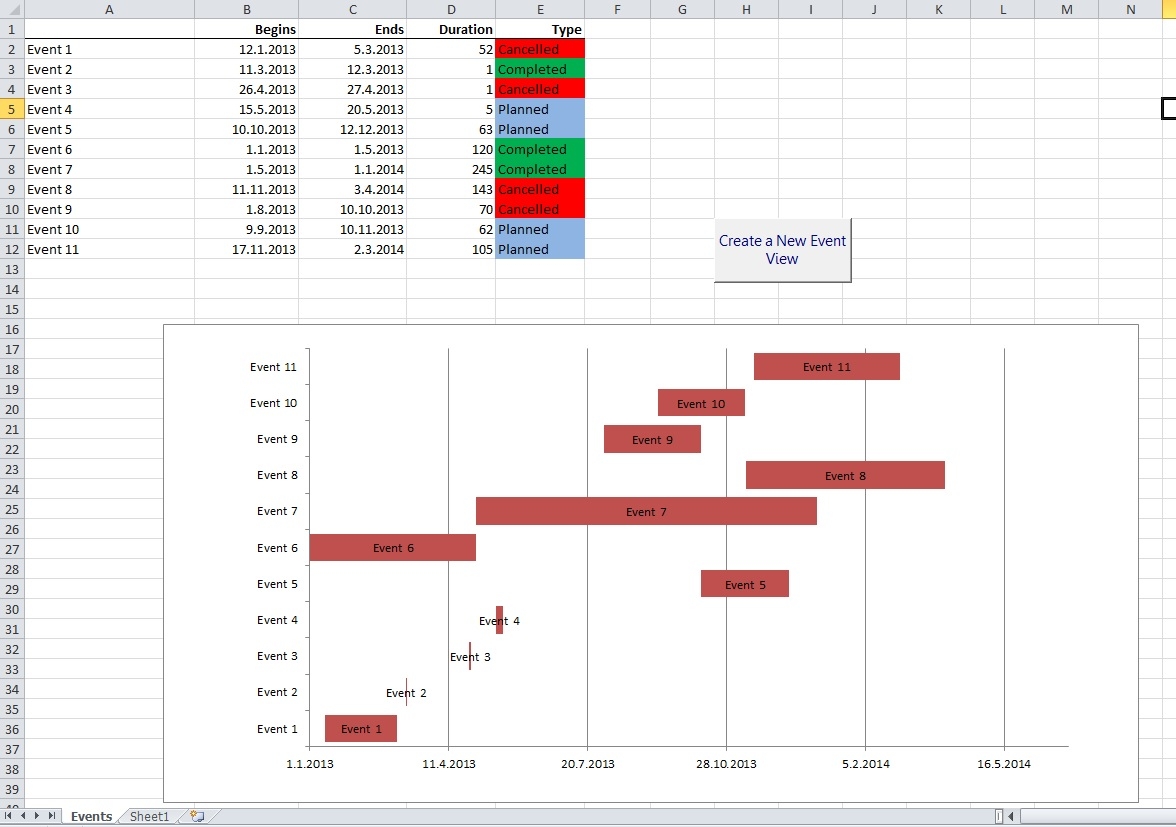Select the row 5 header
Screen dimensions: 1176x827
(11, 109)
